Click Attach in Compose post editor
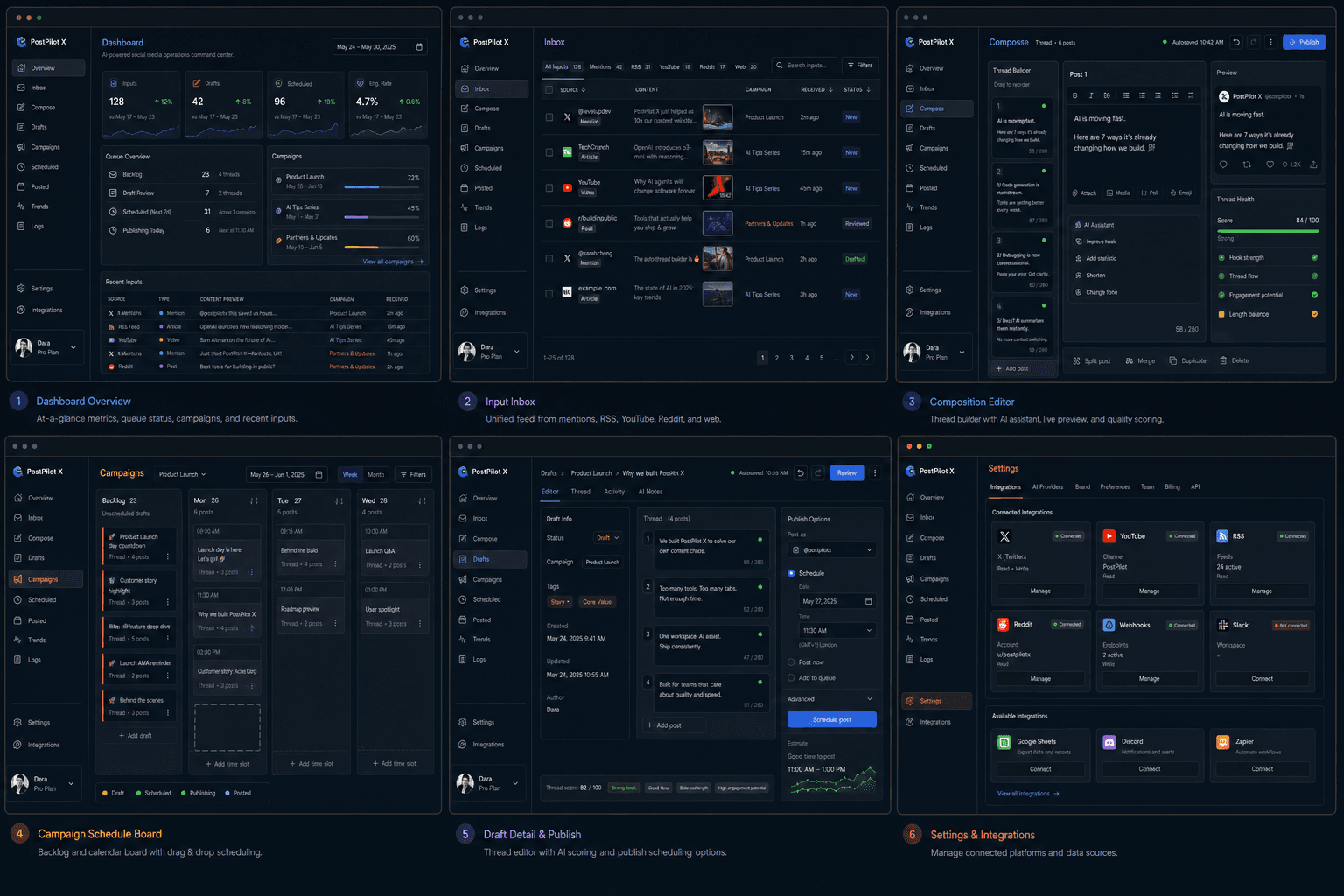Viewport: 1344px width, 896px height. point(1084,192)
